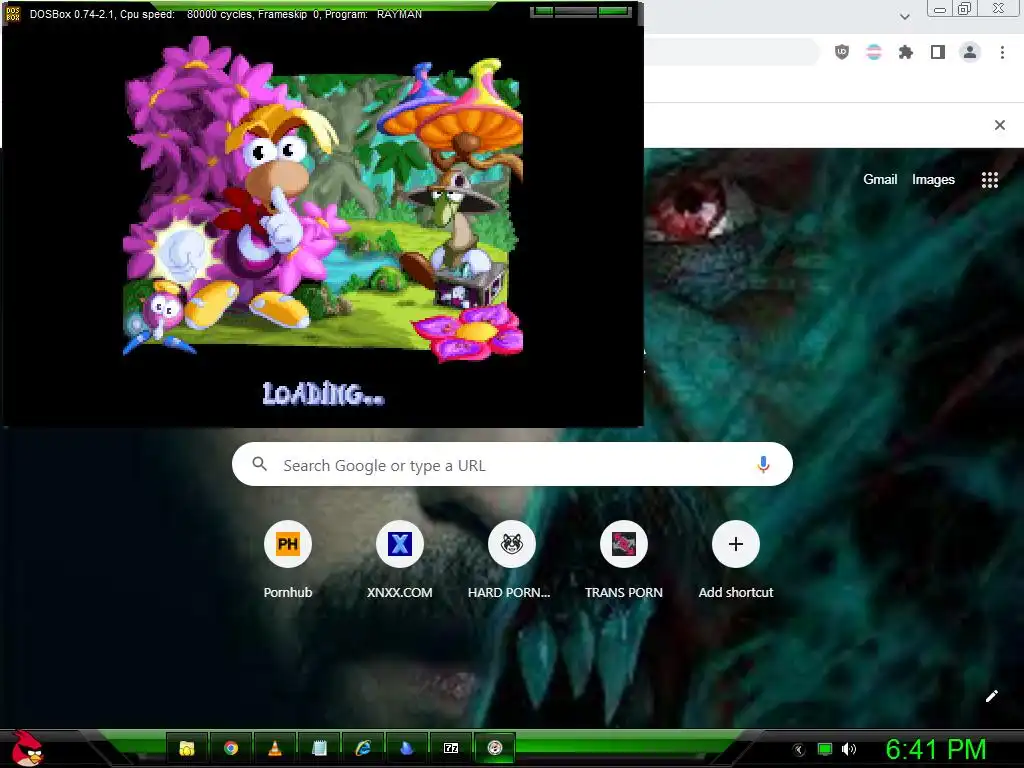Viewport: 1024px width, 768px height.
Task: Click the DOSBox title bar icon
Action: click(13, 14)
